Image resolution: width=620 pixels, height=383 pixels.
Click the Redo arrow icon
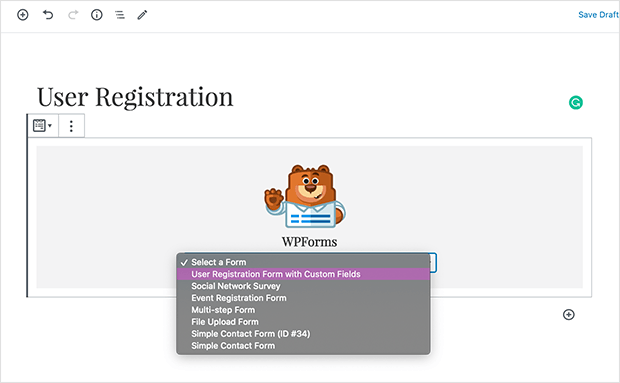point(73,15)
